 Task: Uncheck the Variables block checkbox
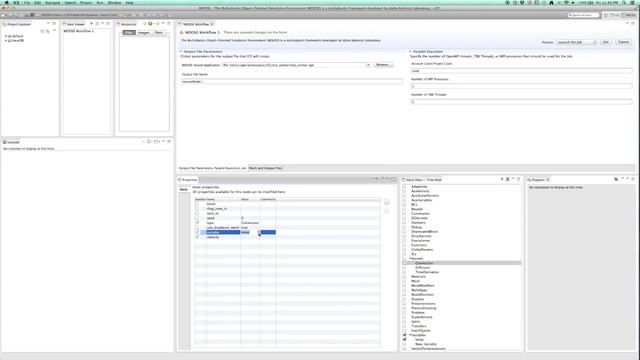tap(404, 335)
